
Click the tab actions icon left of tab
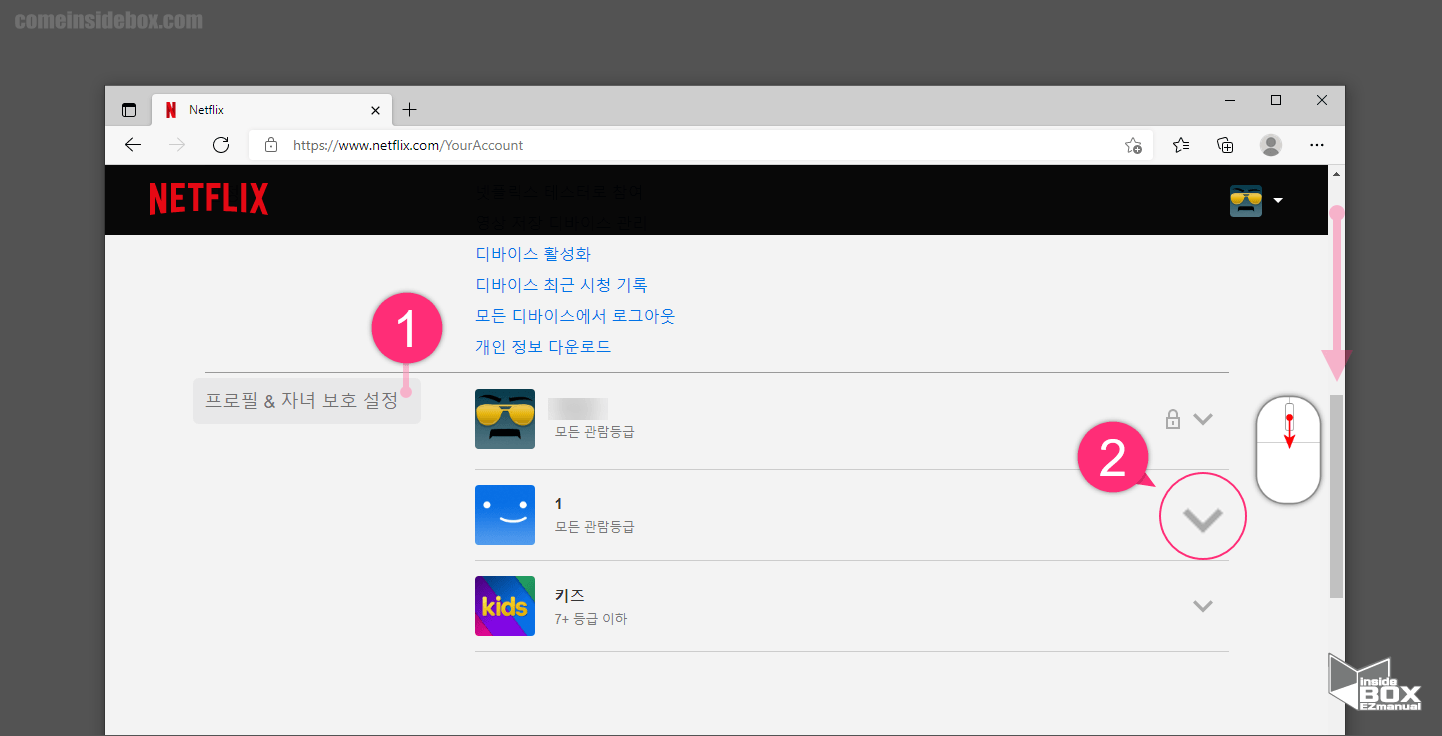(129, 110)
